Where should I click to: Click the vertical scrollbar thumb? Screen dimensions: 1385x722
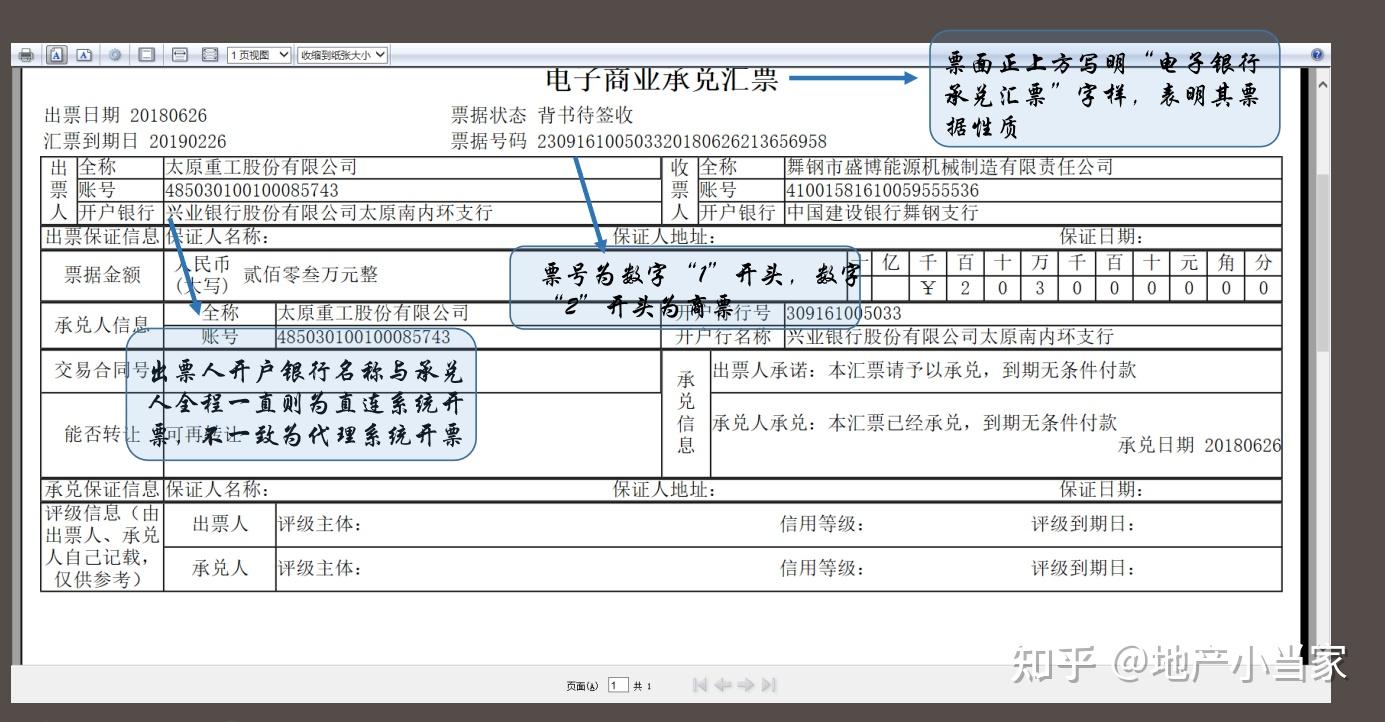1322,262
